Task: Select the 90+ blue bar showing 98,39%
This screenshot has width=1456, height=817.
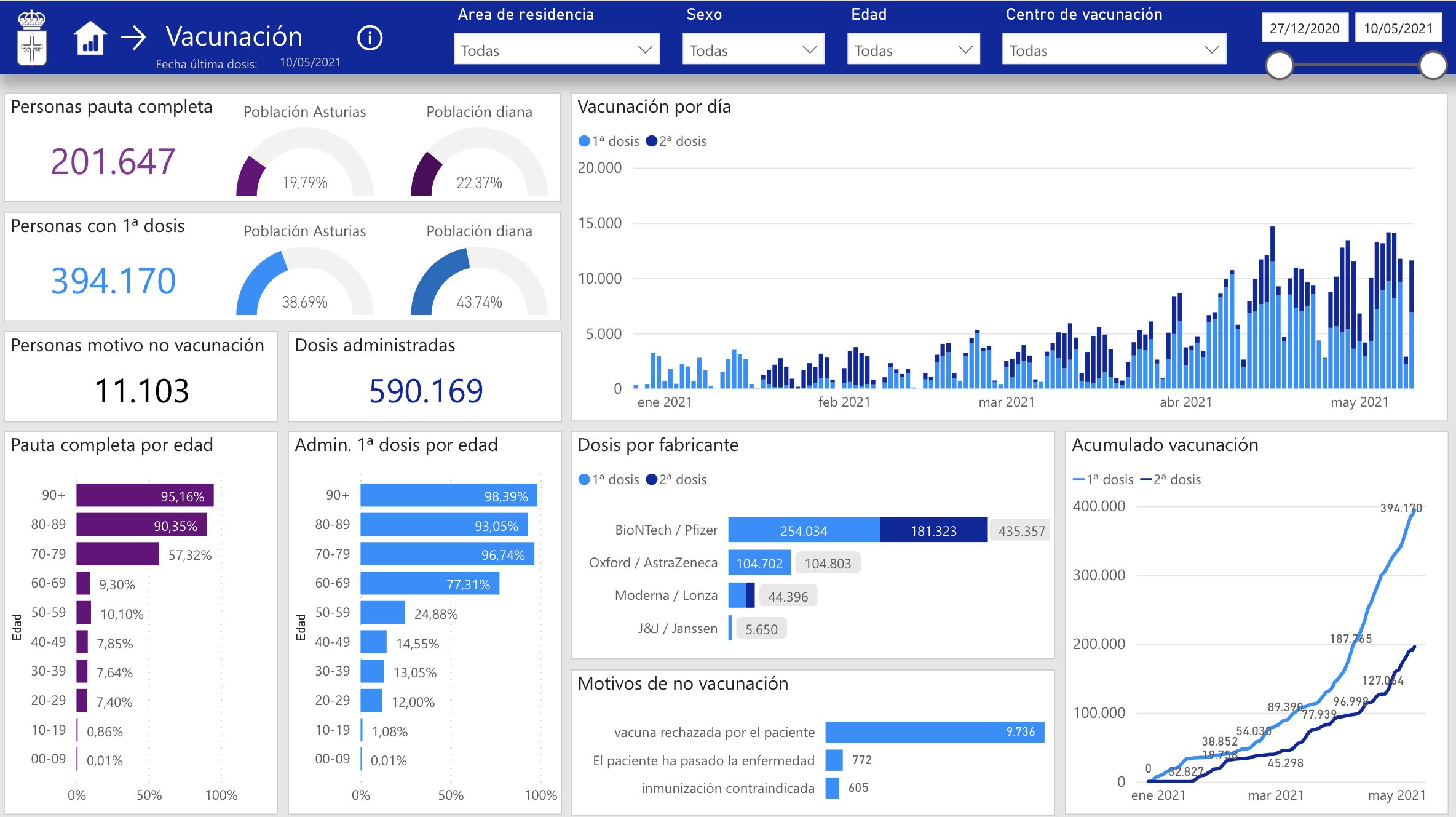Action: pyautogui.click(x=449, y=495)
